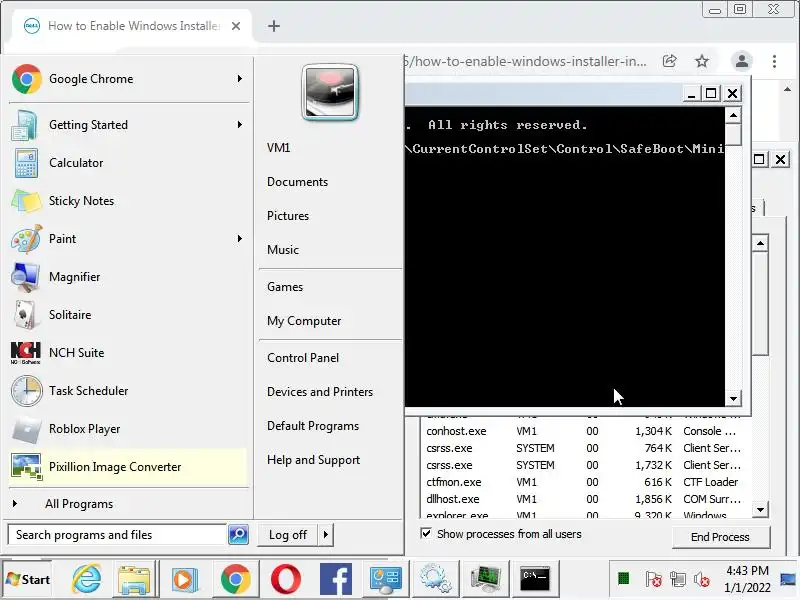Click the search magnifier button
Viewport: 800px width, 600px height.
238,535
